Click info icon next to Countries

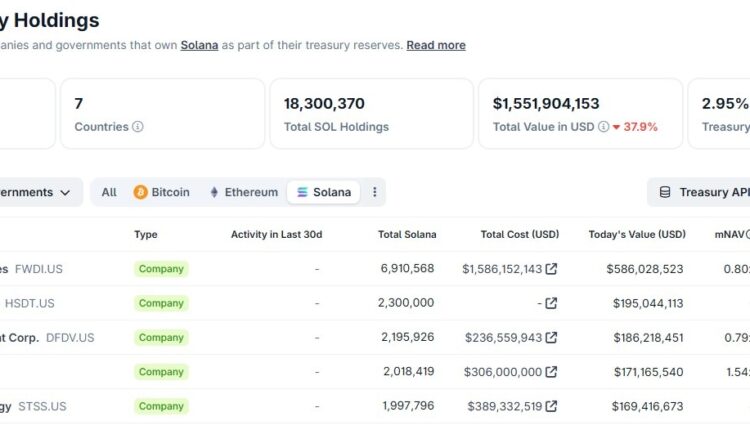(x=138, y=127)
